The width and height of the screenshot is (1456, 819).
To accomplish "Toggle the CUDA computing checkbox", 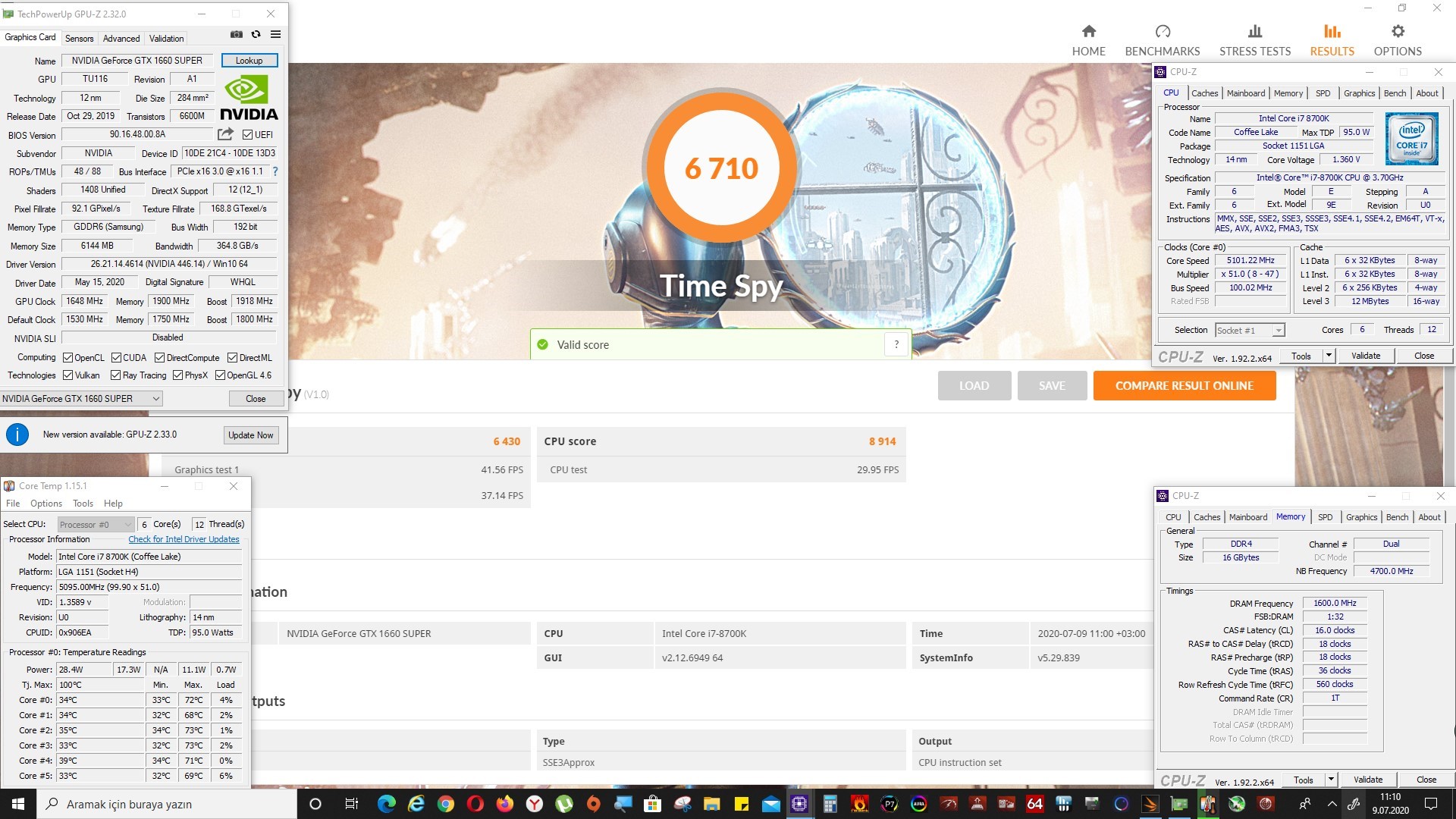I will [117, 358].
